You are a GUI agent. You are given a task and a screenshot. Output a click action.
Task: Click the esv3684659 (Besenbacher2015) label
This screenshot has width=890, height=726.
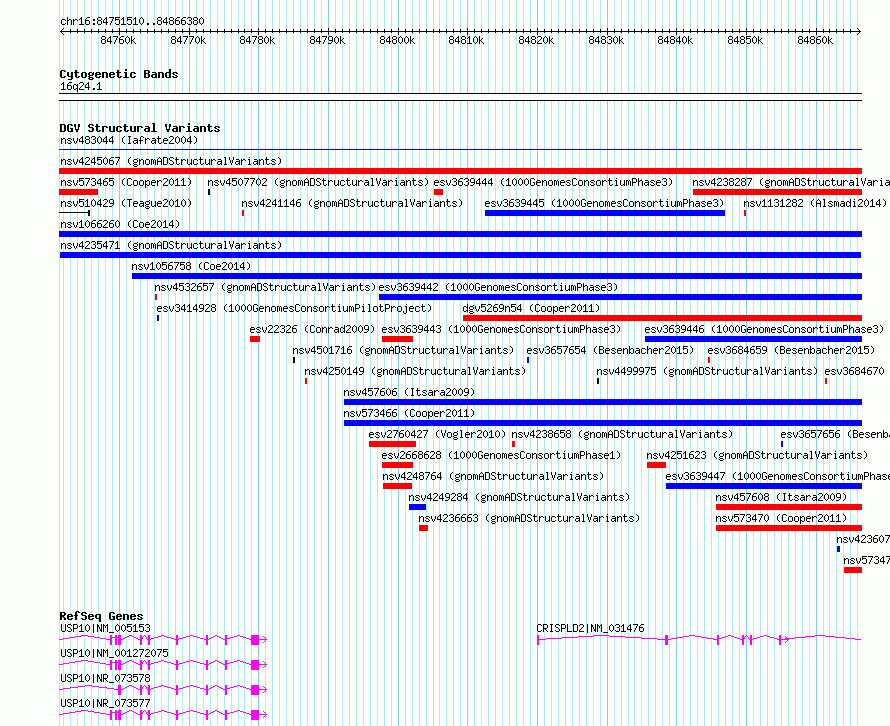click(791, 350)
